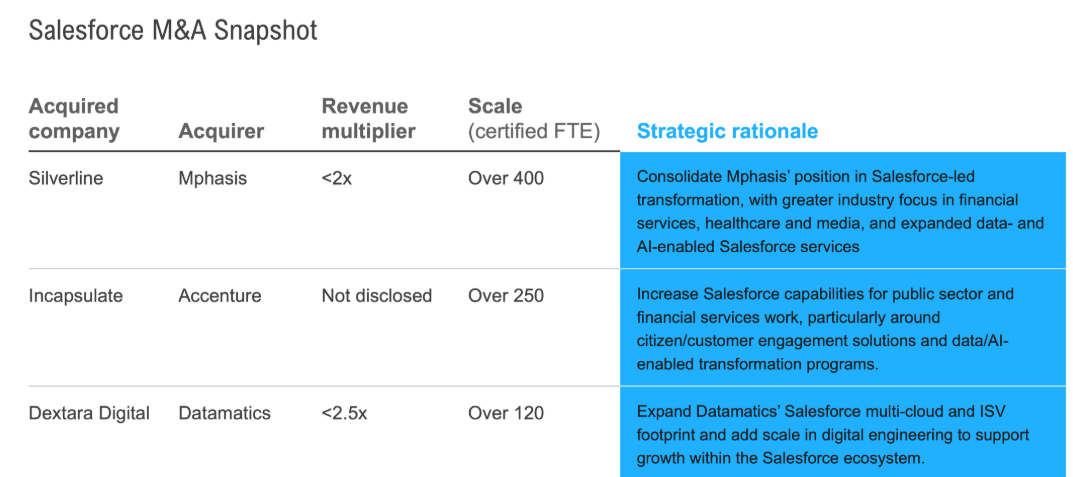Select the Incapsulate company cell
Image resolution: width=1073 pixels, height=477 pixels.
78,296
